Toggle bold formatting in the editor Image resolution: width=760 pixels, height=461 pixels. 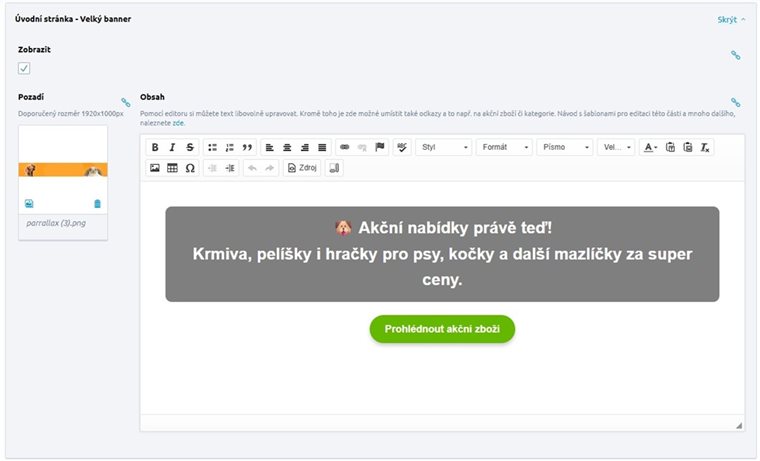(x=155, y=148)
